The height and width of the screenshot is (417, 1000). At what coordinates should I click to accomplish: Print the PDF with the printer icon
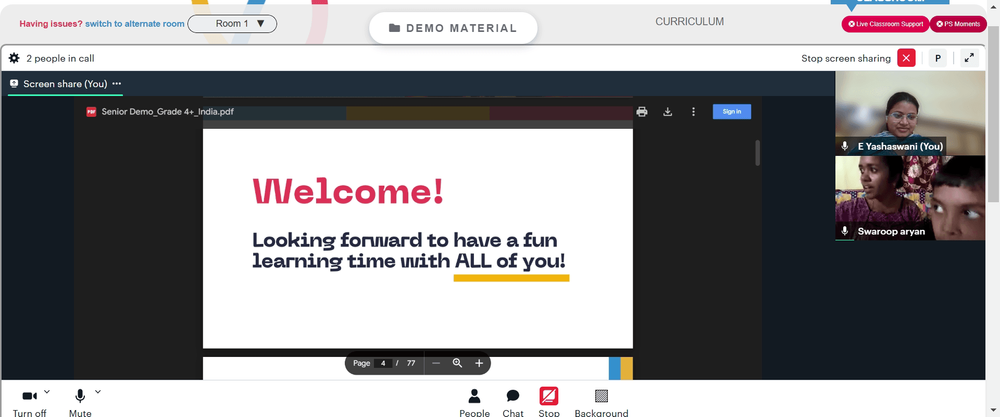pos(642,112)
